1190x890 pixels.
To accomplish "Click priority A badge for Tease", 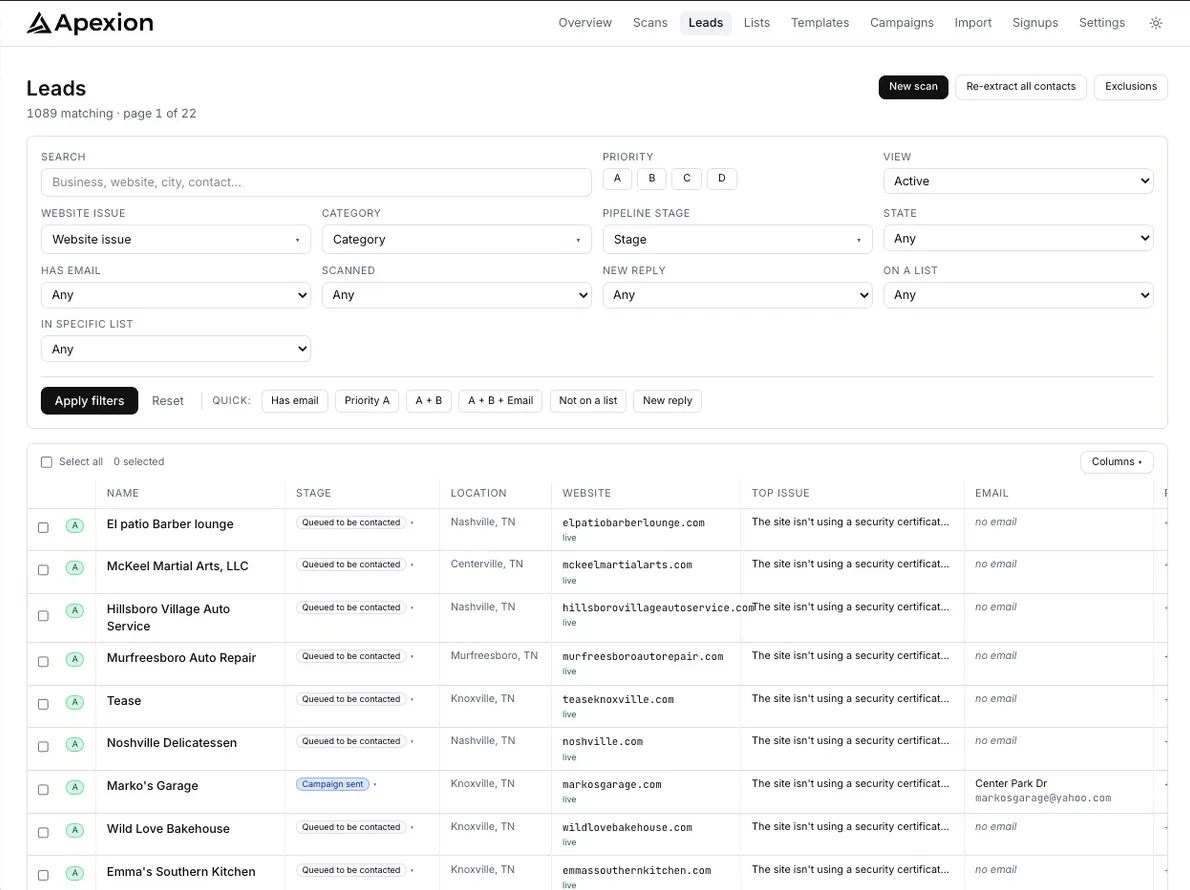I will tap(74, 703).
